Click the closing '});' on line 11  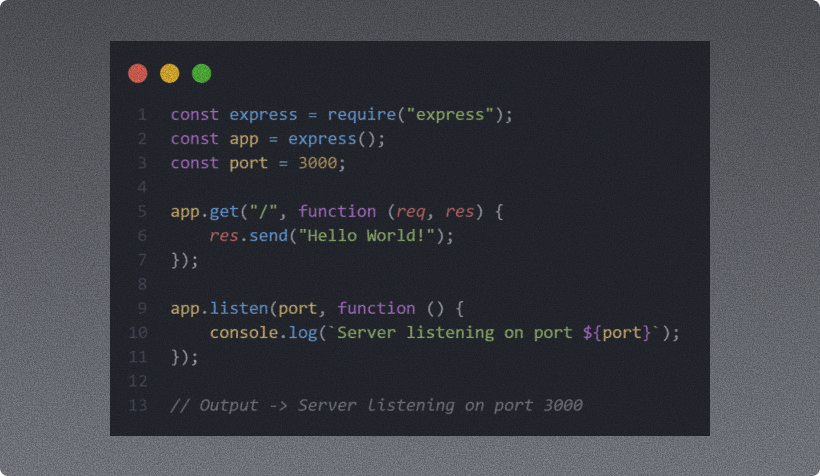185,357
